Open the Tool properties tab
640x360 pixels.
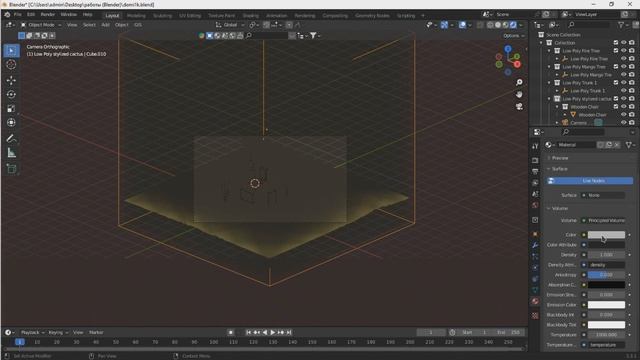(535, 146)
